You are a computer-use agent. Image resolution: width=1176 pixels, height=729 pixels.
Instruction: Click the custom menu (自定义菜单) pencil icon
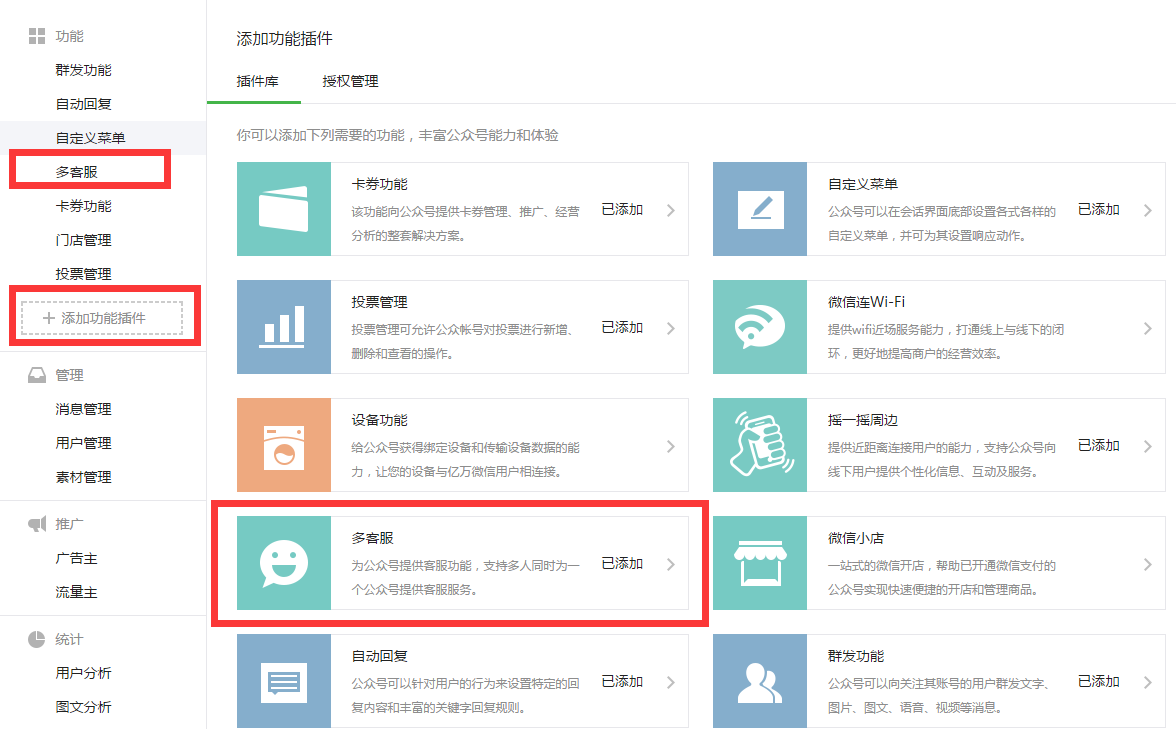760,209
